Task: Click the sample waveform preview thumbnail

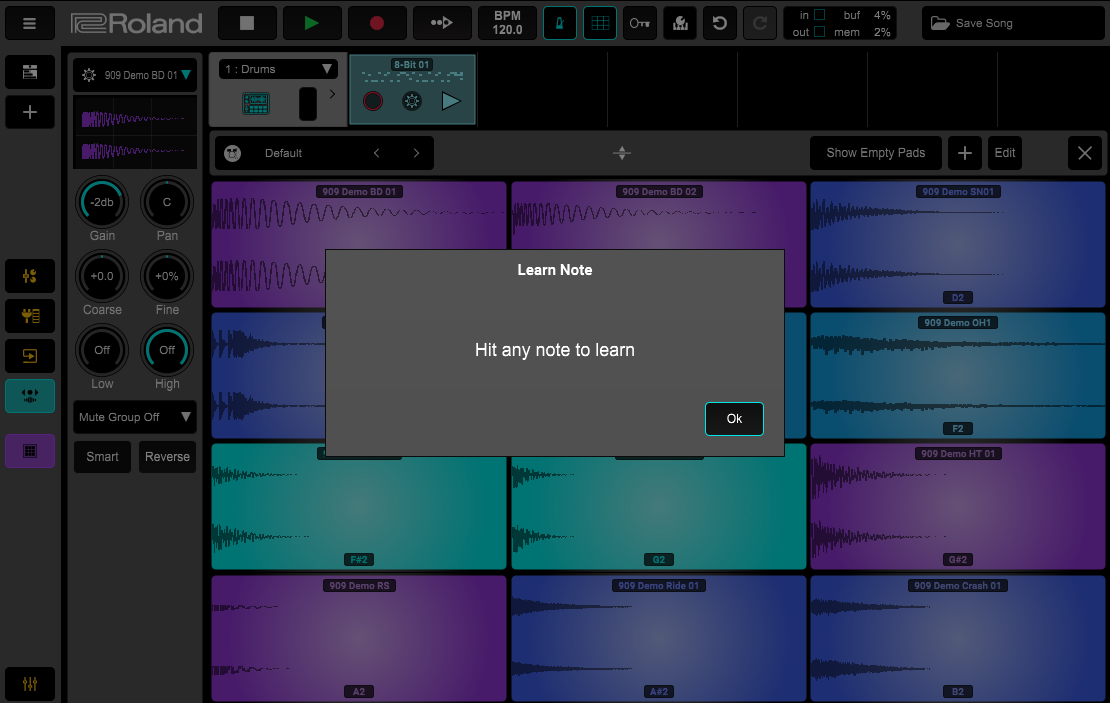Action: click(135, 132)
